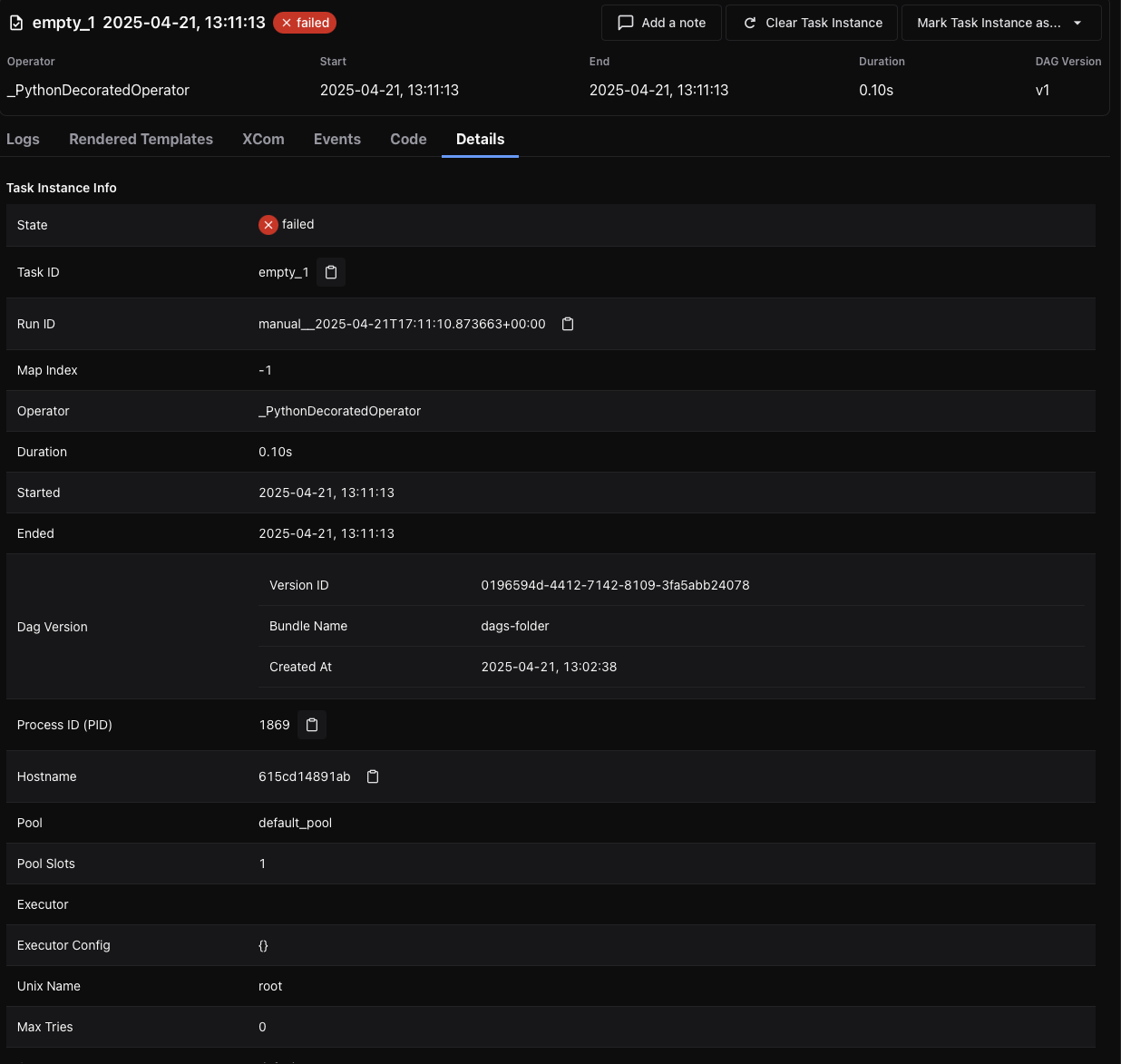Click the failed status badge in header
Screen dimensions: 1121x1064
click(x=305, y=23)
